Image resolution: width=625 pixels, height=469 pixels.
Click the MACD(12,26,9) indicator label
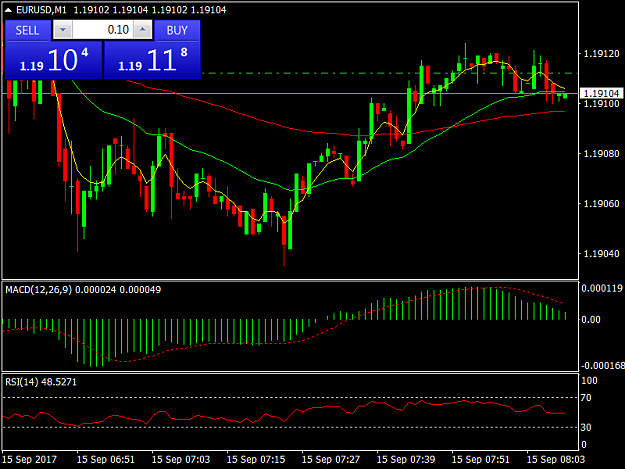(39, 290)
